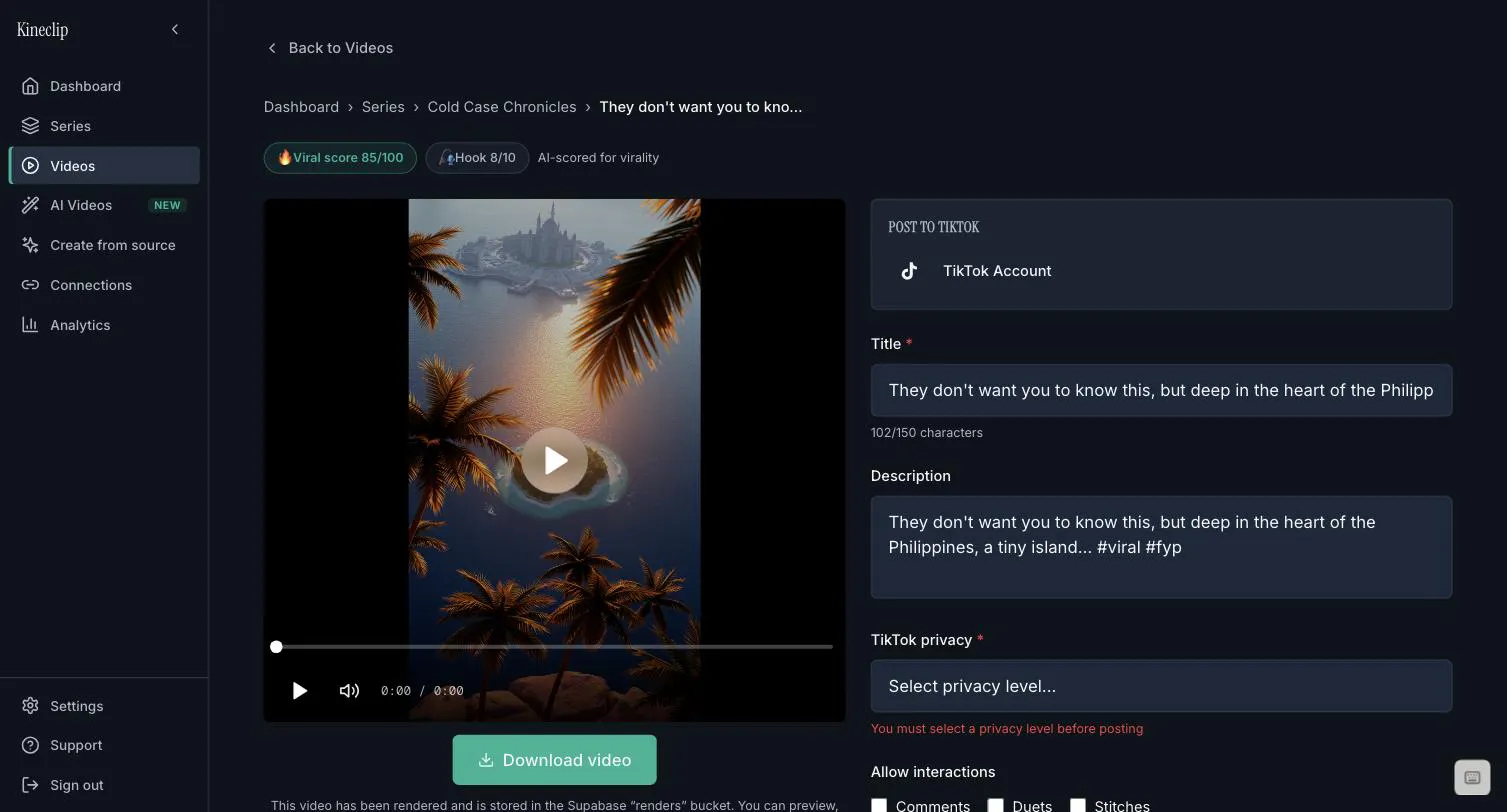Sign out from the sidebar
1507x812 pixels.
click(104, 785)
